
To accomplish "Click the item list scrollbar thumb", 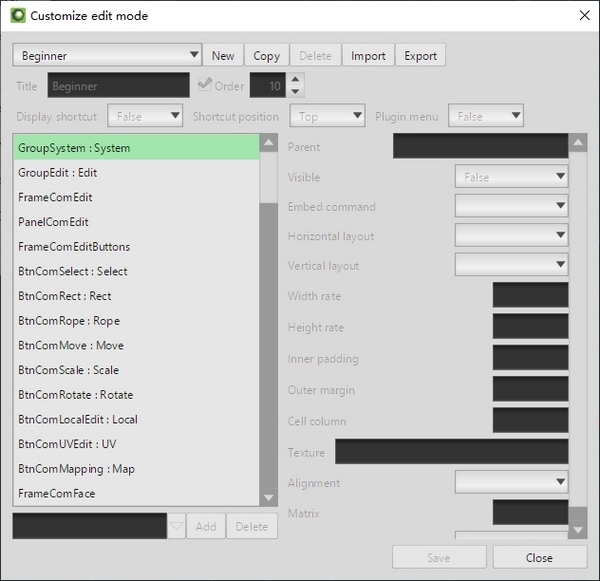I will coord(269,177).
